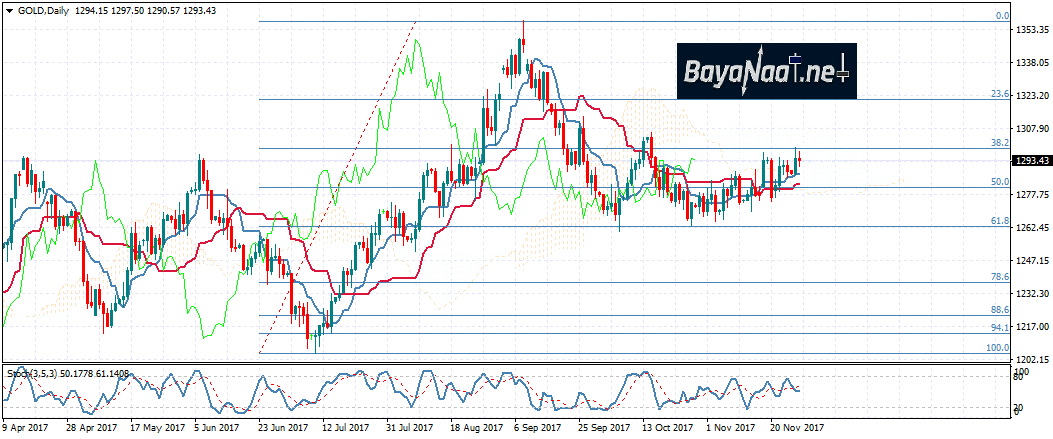This screenshot has width=1053, height=439.
Task: Click the 38.2 Fibonacci retracement label
Action: coord(998,143)
